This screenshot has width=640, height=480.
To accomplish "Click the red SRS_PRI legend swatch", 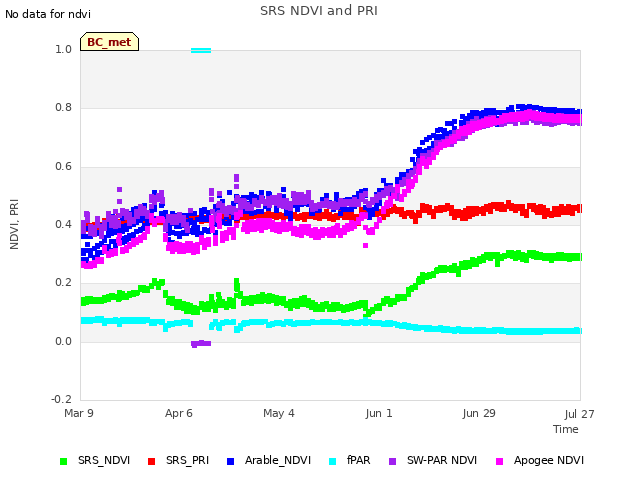I will click(x=151, y=461).
